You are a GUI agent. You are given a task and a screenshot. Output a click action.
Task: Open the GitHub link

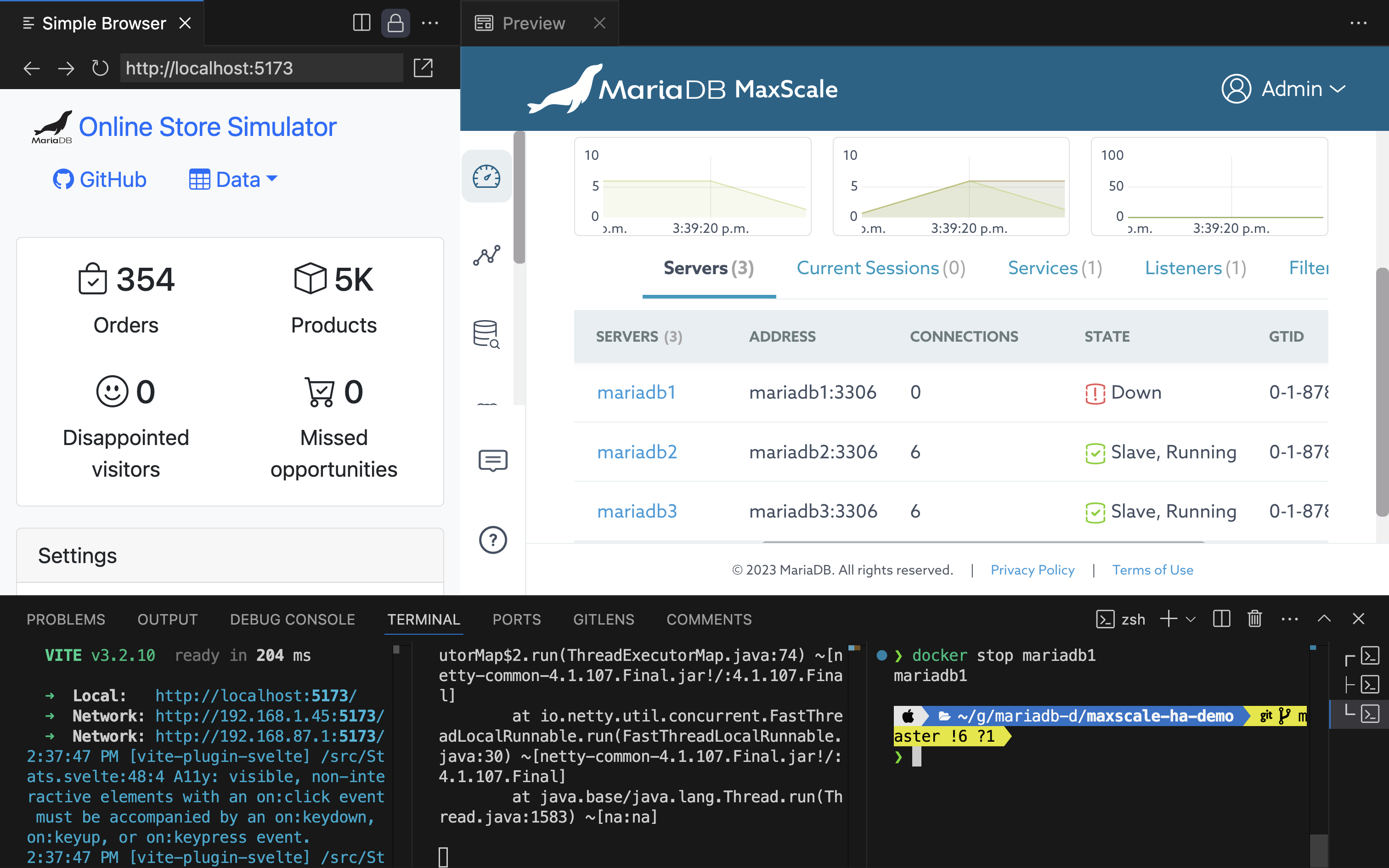point(100,180)
